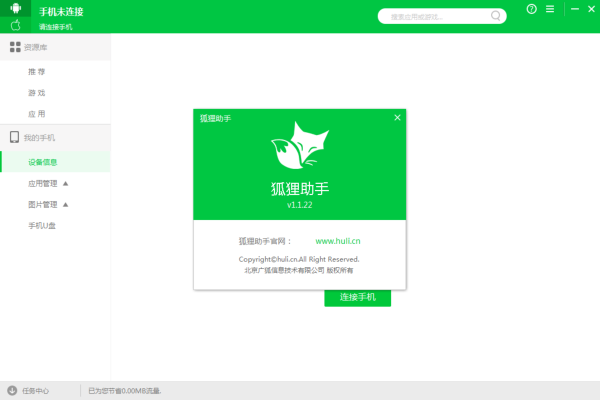Select 手机U盘 in the sidebar
Image resolution: width=600 pixels, height=400 pixels.
(x=42, y=225)
